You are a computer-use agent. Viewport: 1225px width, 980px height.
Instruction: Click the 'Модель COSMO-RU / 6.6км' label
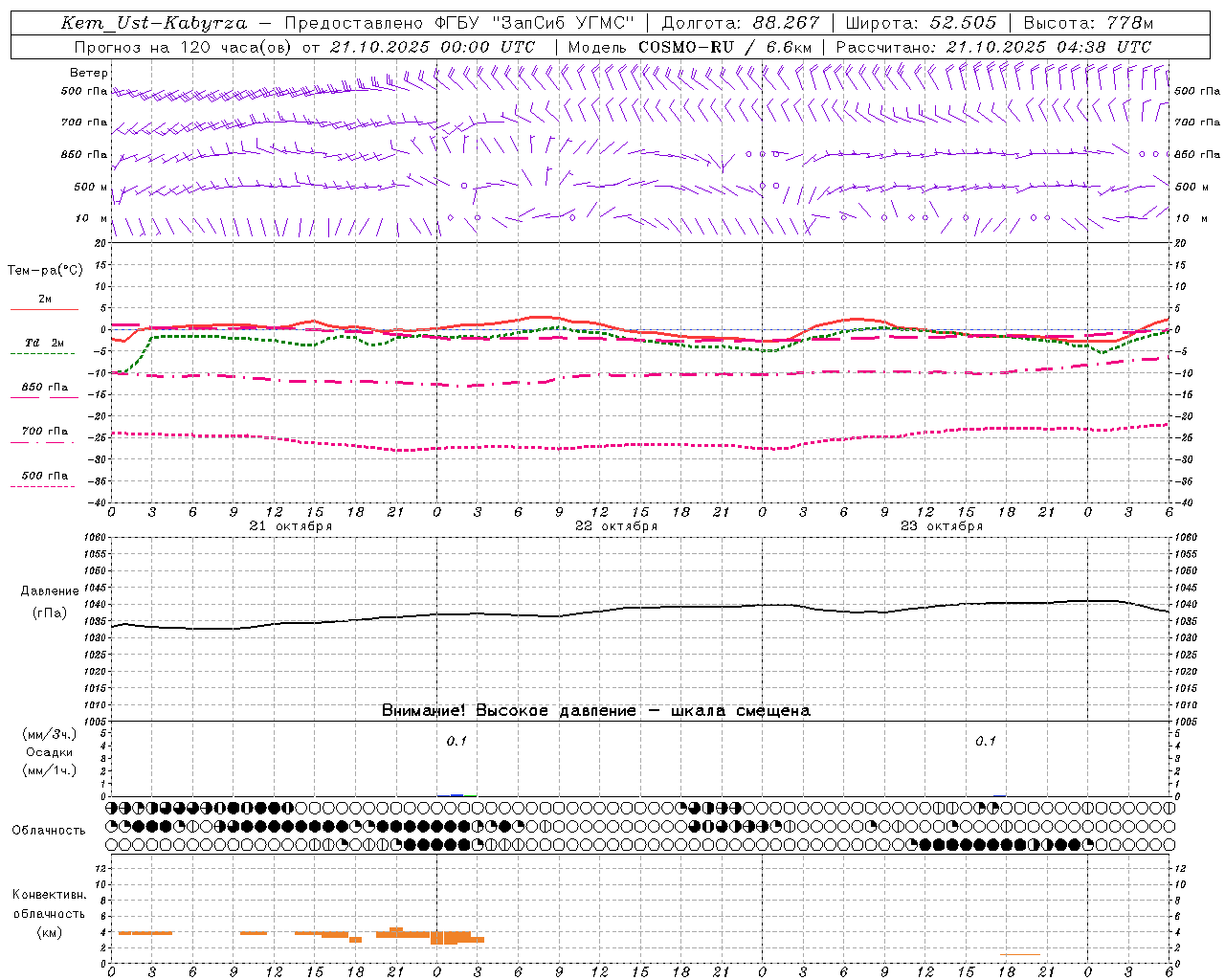(x=690, y=47)
